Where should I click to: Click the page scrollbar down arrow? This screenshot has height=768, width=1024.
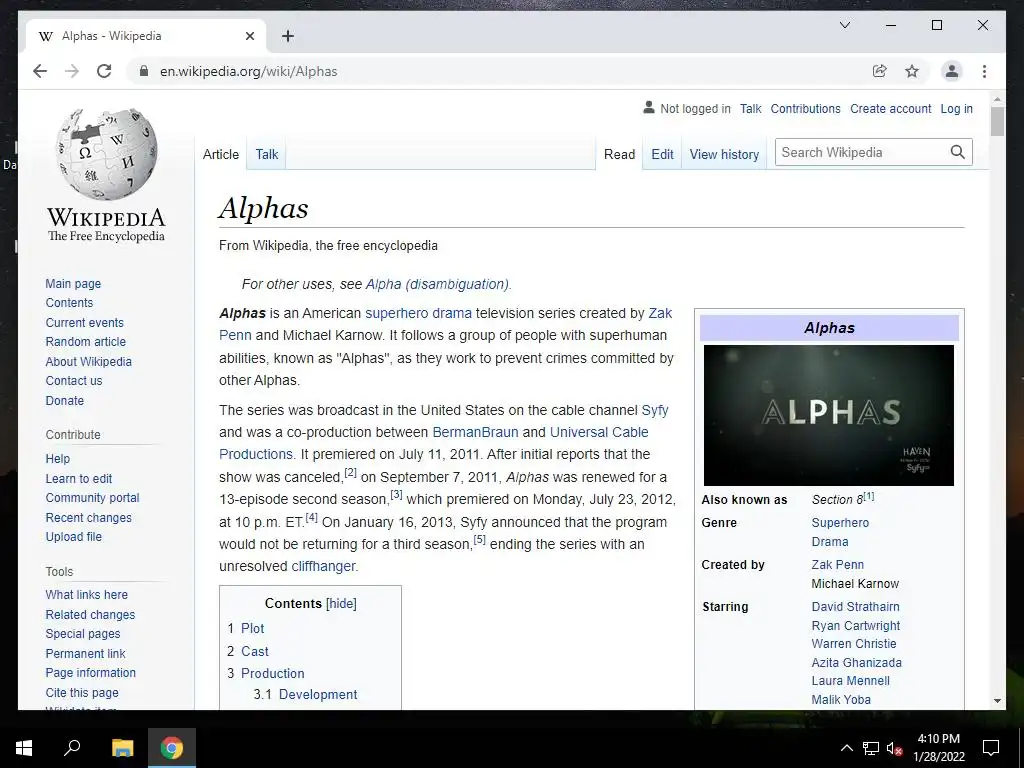click(x=997, y=701)
